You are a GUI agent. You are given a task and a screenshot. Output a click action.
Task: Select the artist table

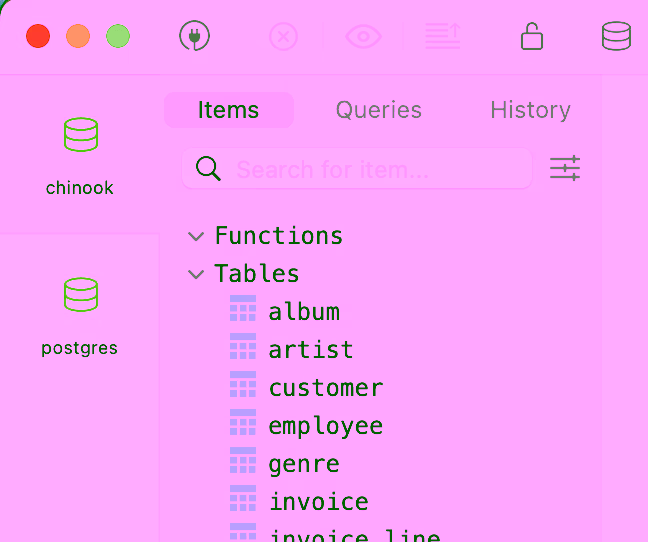(x=310, y=350)
